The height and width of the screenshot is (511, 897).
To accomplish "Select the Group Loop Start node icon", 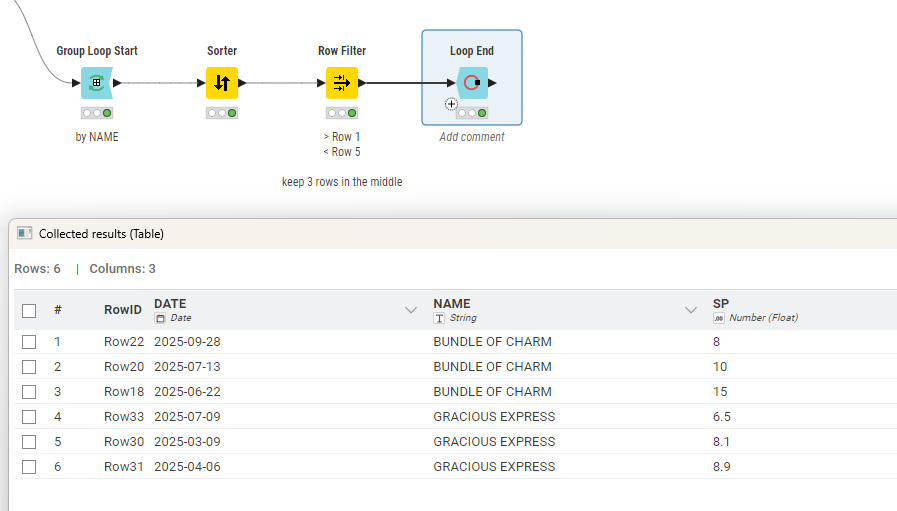I will 96,83.
